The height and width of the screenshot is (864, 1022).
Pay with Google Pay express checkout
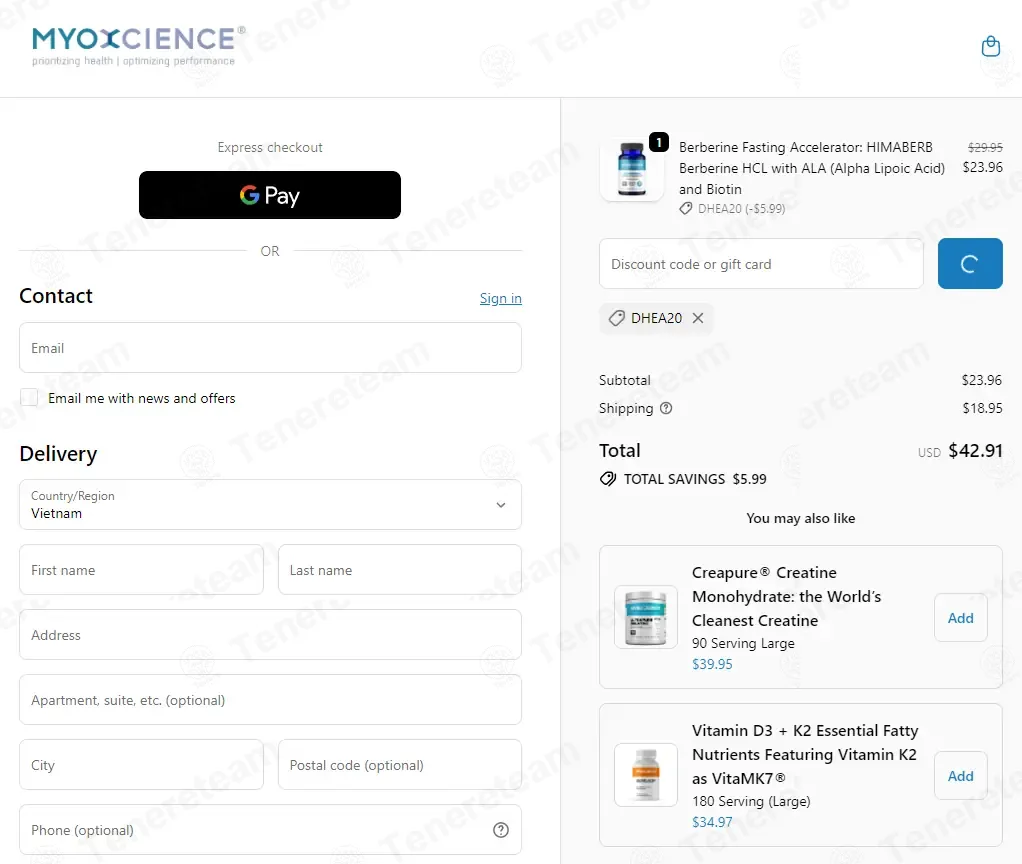pyautogui.click(x=270, y=195)
